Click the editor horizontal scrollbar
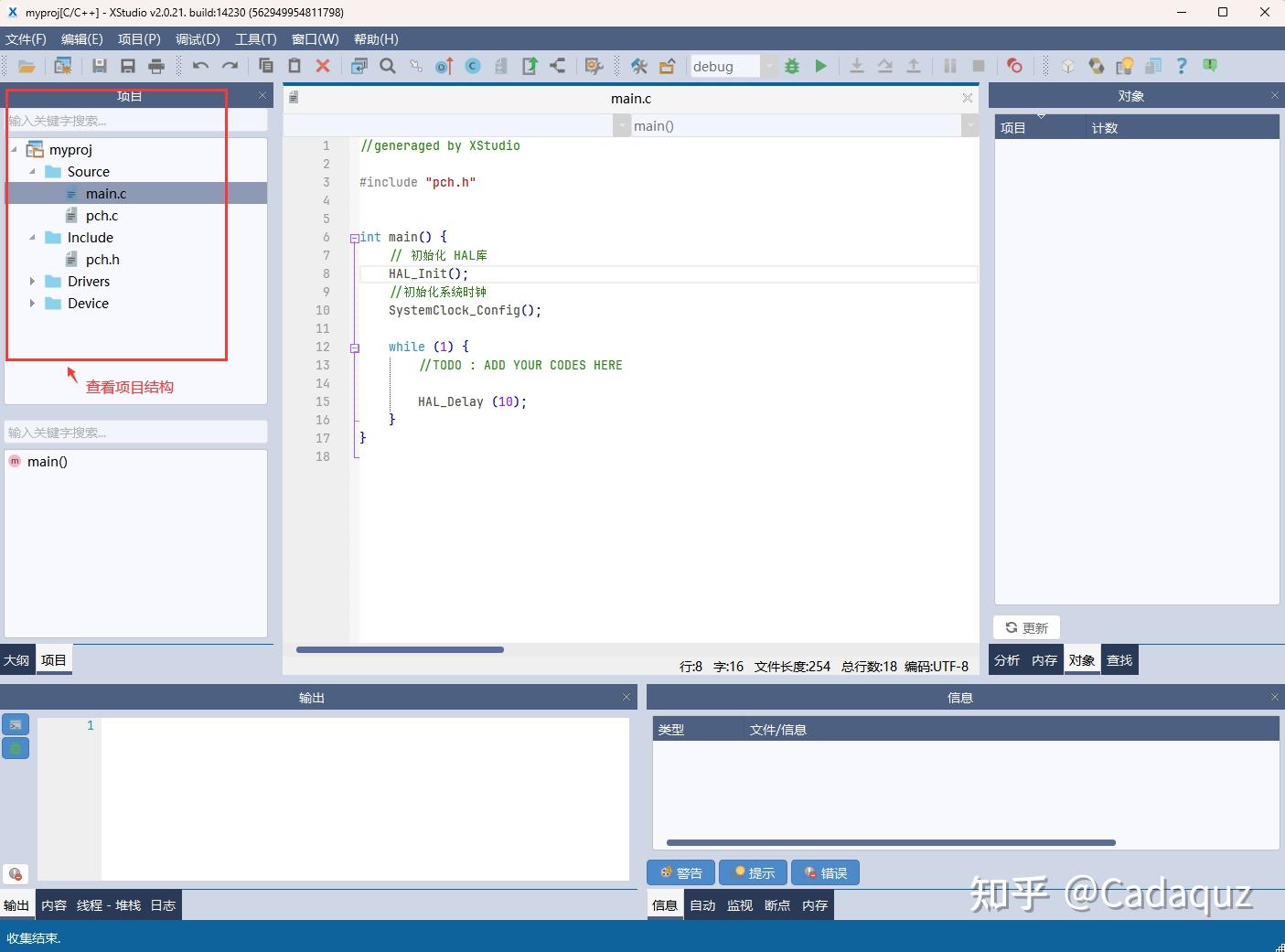 (x=400, y=650)
